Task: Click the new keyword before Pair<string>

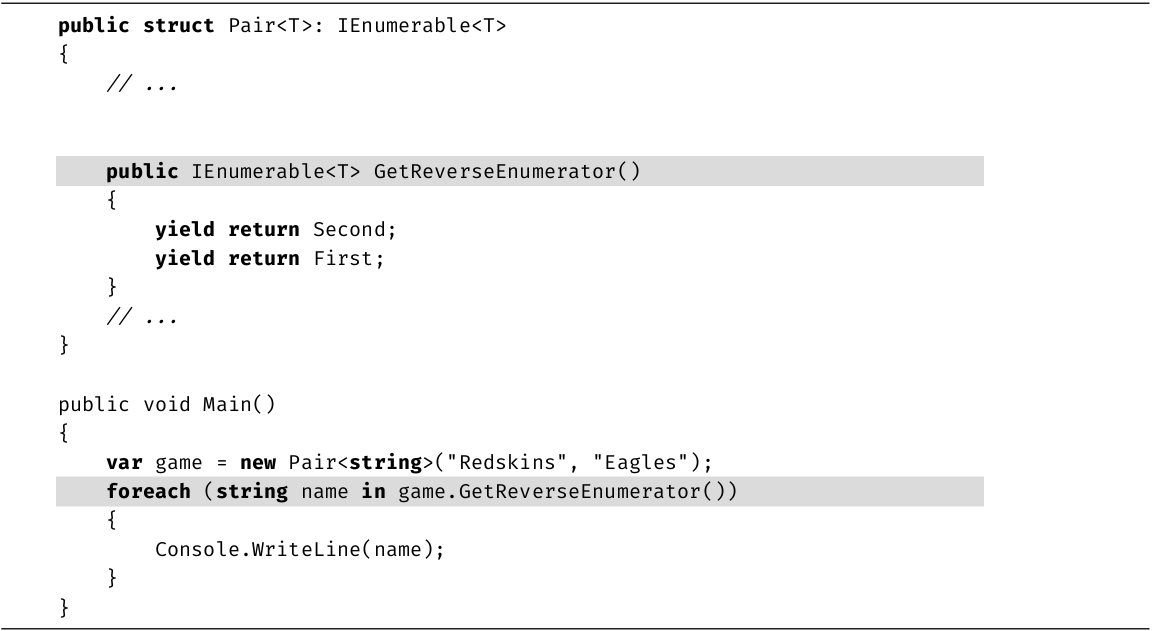Action: pyautogui.click(x=258, y=463)
